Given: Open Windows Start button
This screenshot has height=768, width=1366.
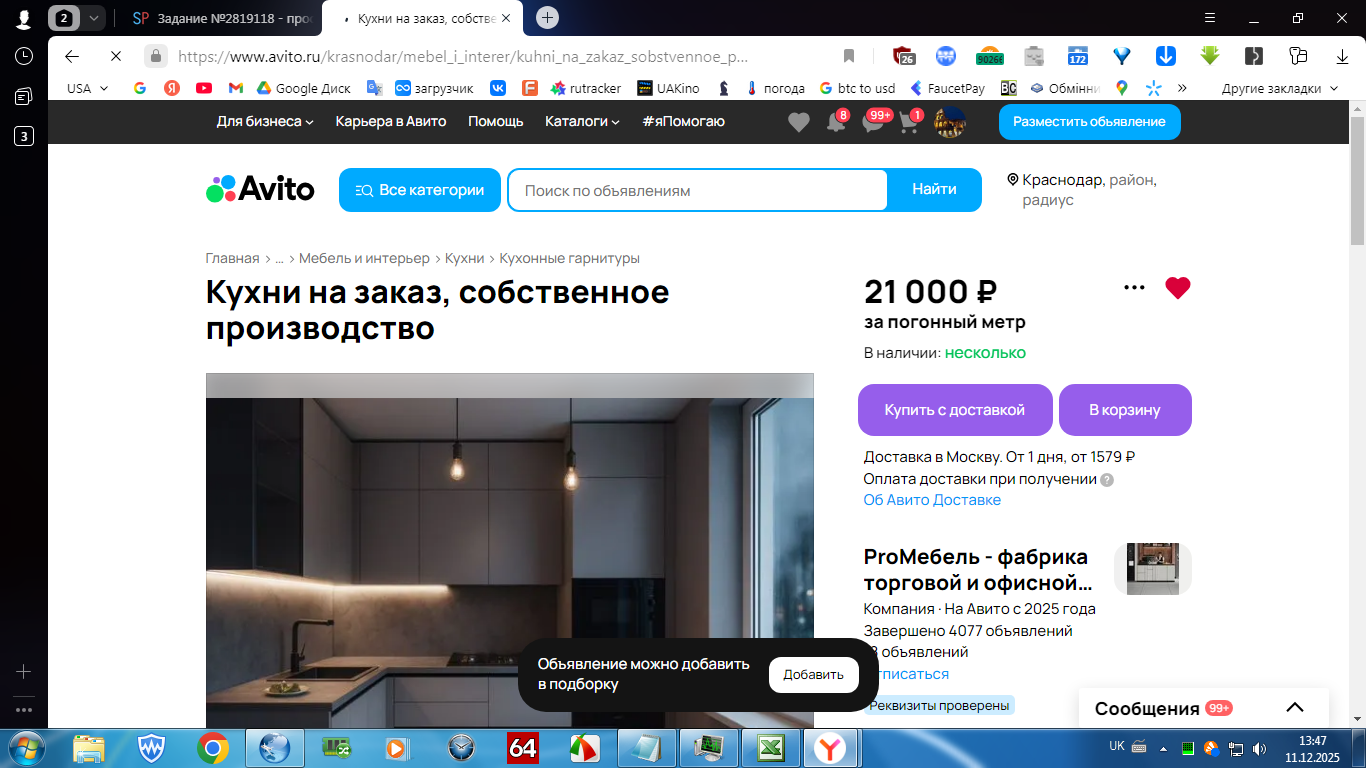Looking at the screenshot, I should (x=24, y=748).
